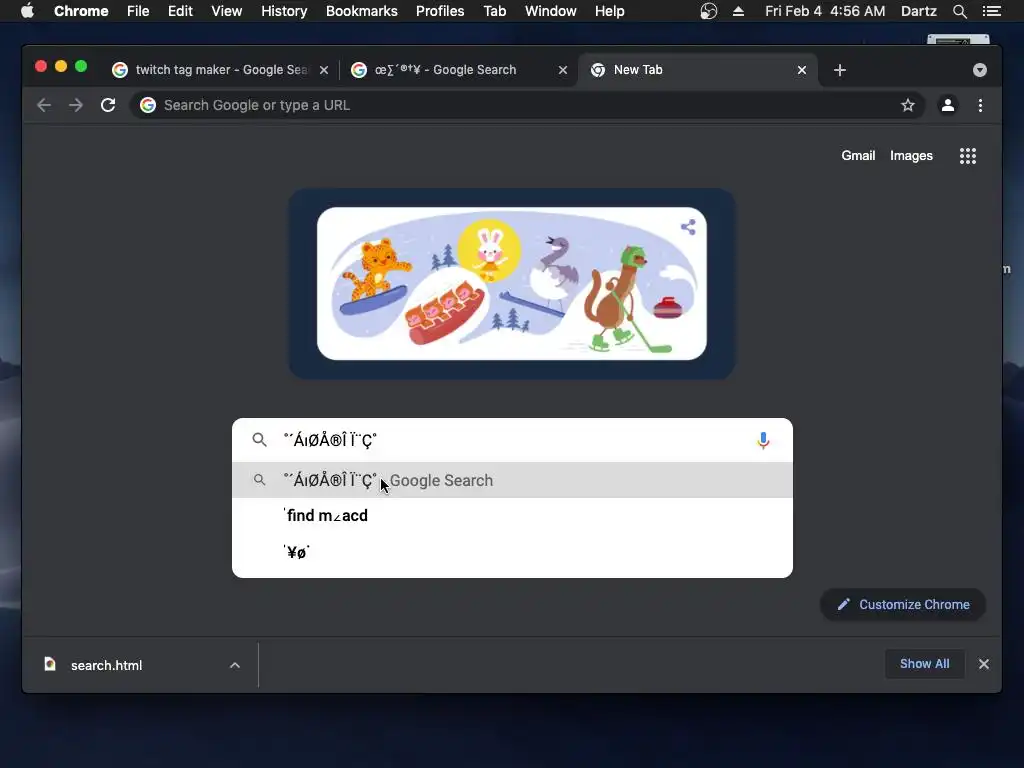
Task: Select the New Tab tab
Action: pyautogui.click(x=696, y=70)
